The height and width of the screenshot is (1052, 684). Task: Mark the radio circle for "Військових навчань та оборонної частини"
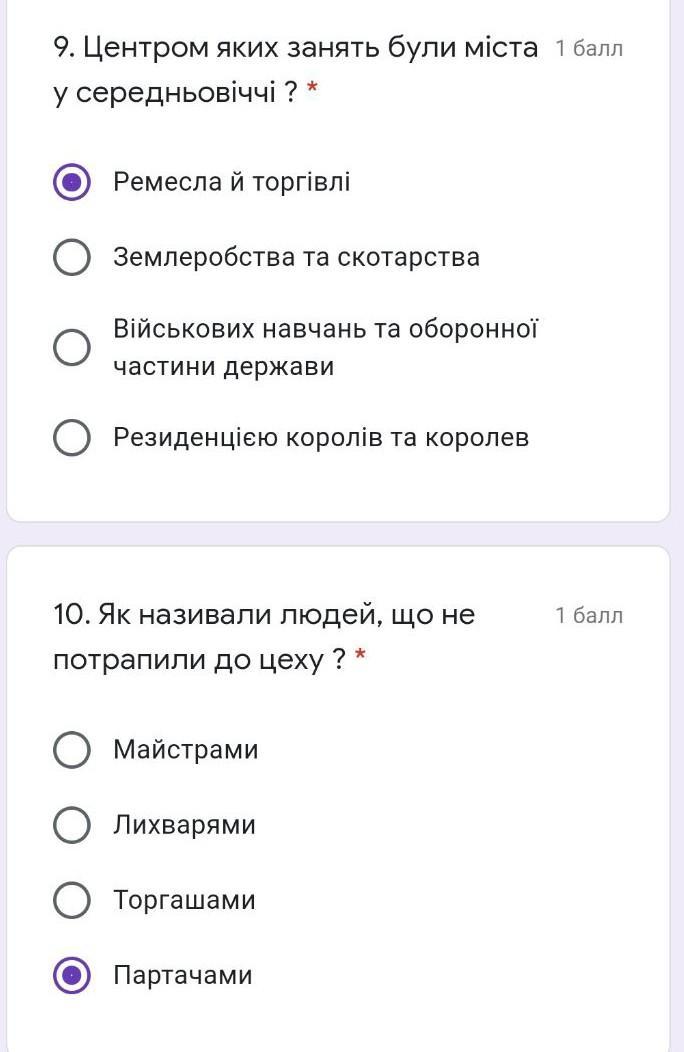72,347
